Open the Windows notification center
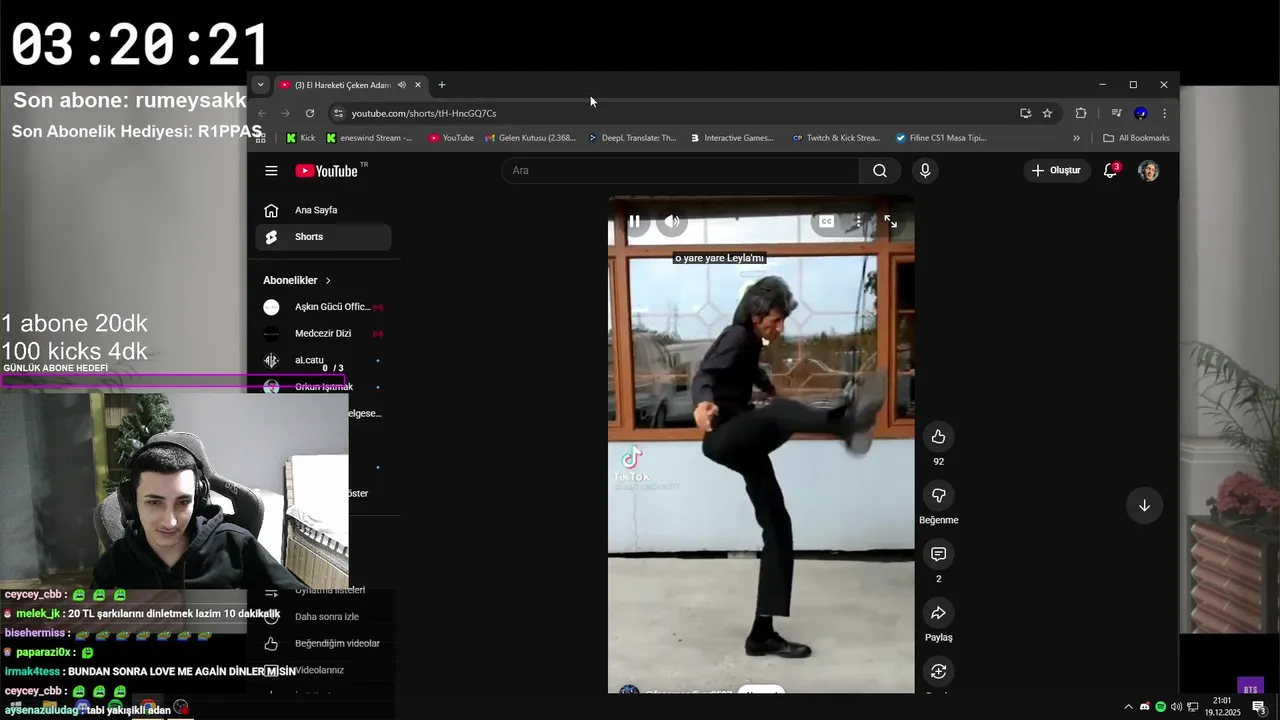 [x=1258, y=707]
